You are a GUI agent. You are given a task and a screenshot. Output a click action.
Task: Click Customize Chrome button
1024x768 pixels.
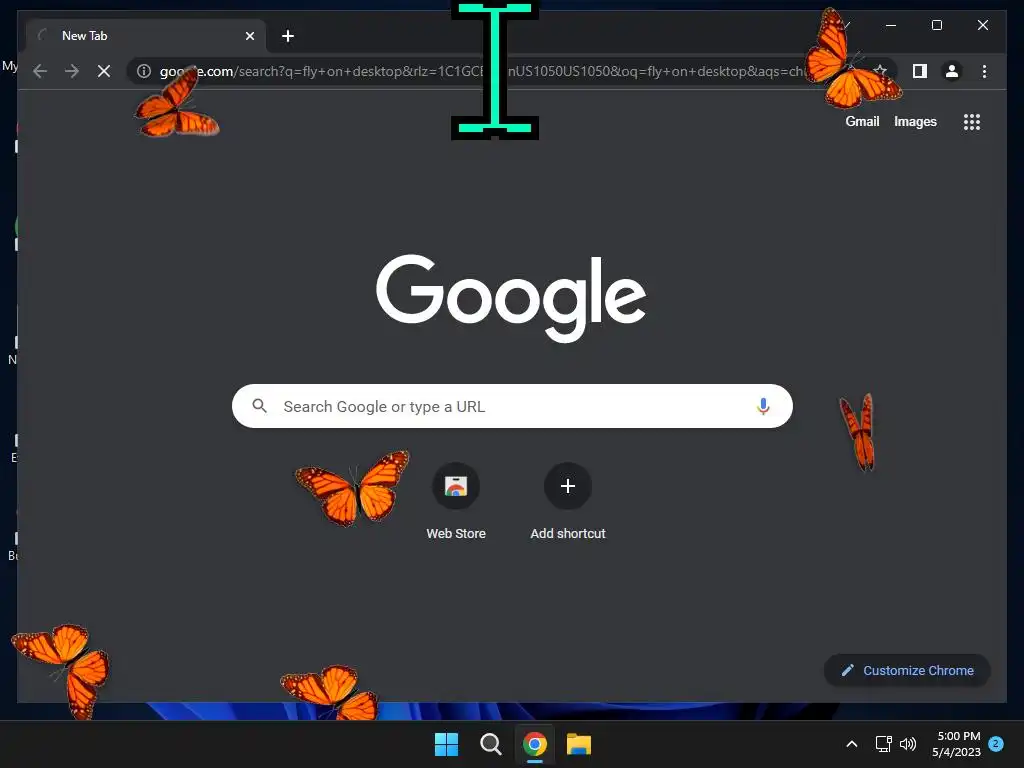[x=908, y=670]
